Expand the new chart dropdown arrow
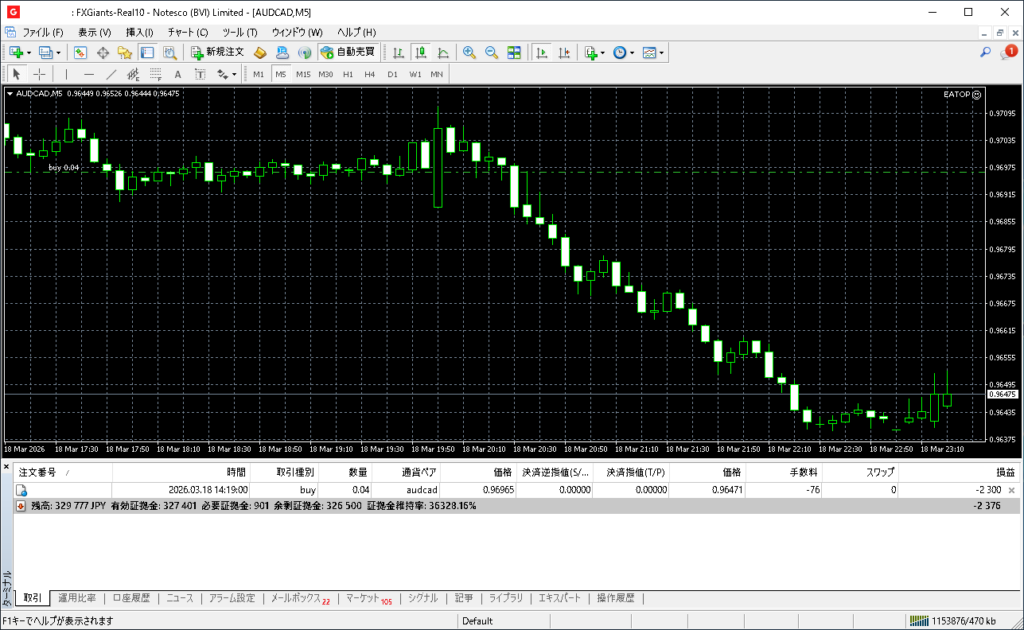Image resolution: width=1024 pixels, height=630 pixels. tap(29, 52)
